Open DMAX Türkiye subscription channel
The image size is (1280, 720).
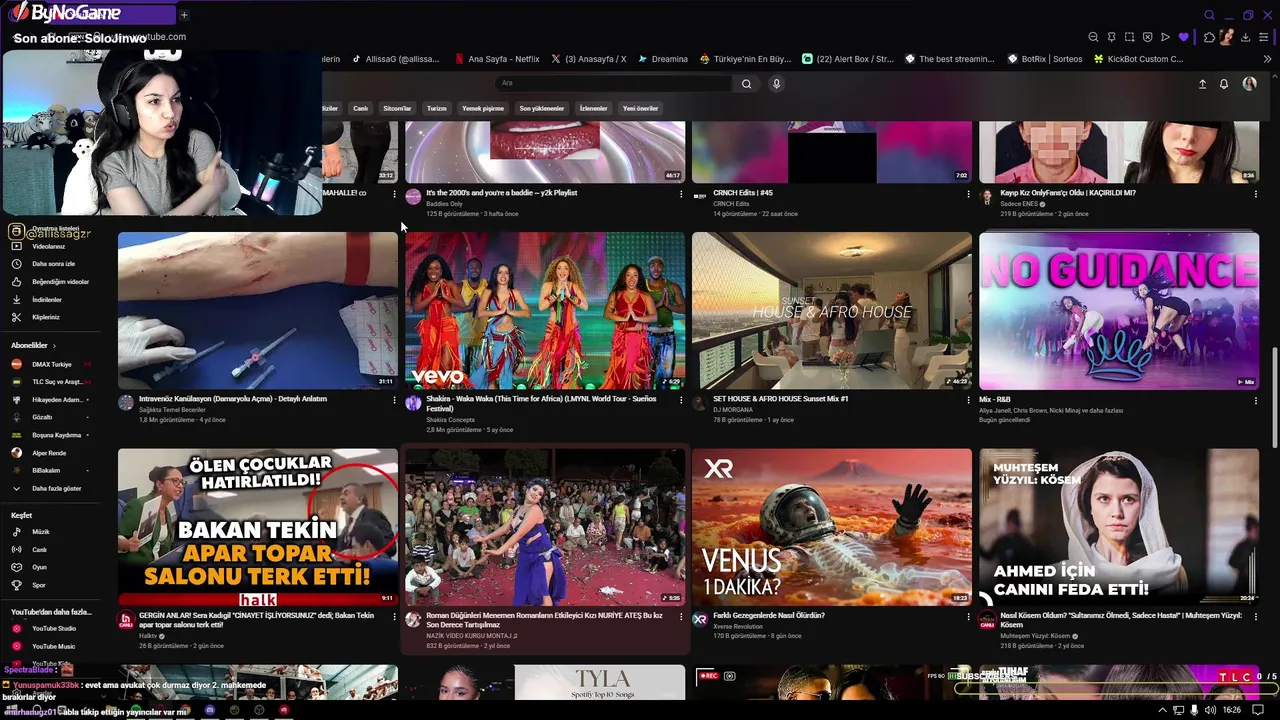coord(51,364)
